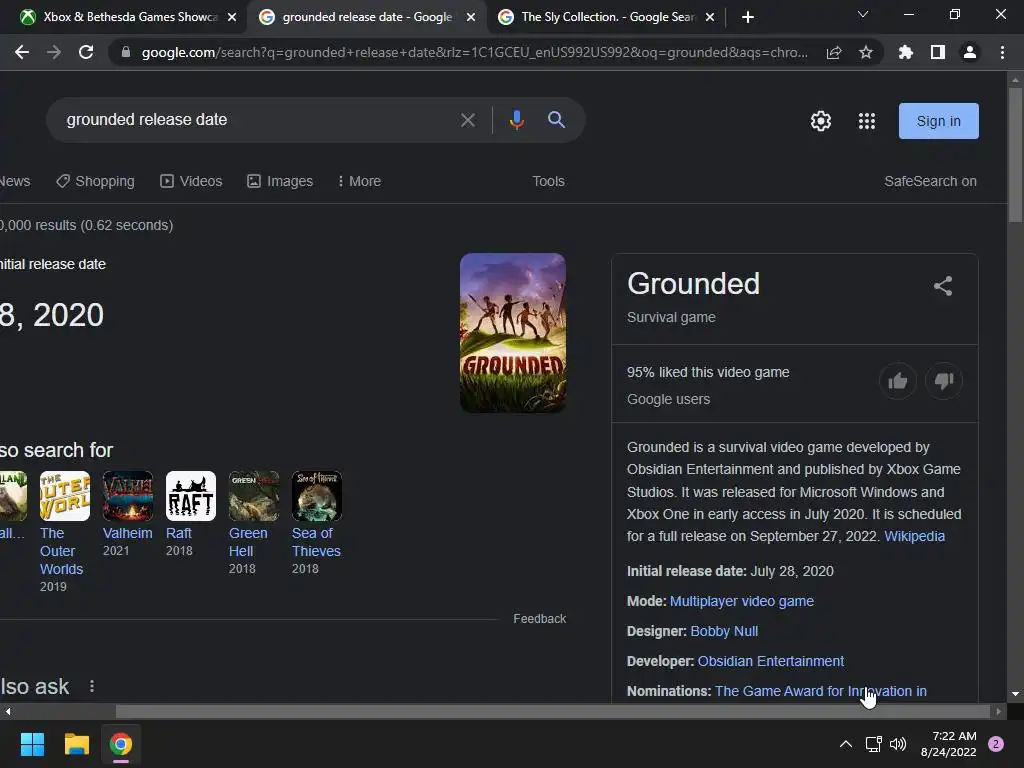1024x768 pixels.
Task: Open File Explorer from the taskbar
Action: pos(76,744)
